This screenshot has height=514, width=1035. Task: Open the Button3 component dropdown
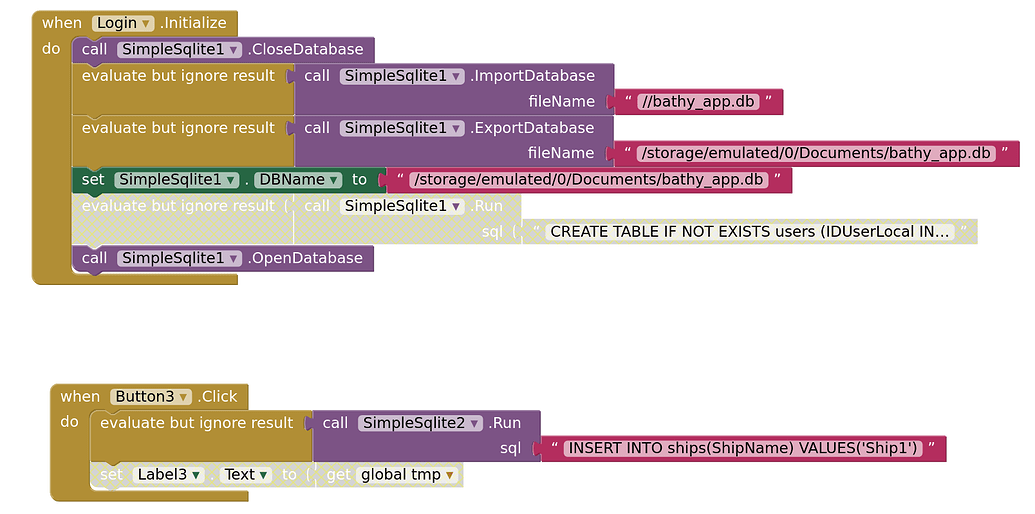151,397
